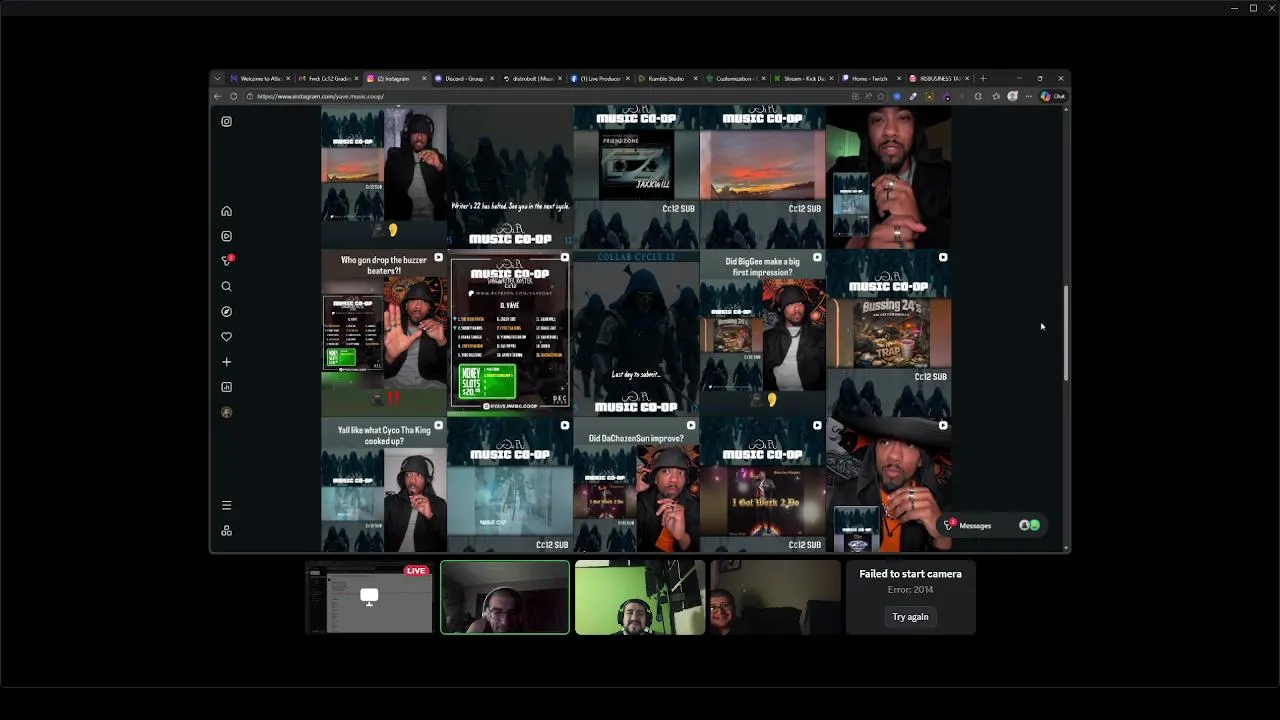Viewport: 1280px width, 720px height.
Task: Open Search in the Instagram sidebar
Action: tap(226, 286)
